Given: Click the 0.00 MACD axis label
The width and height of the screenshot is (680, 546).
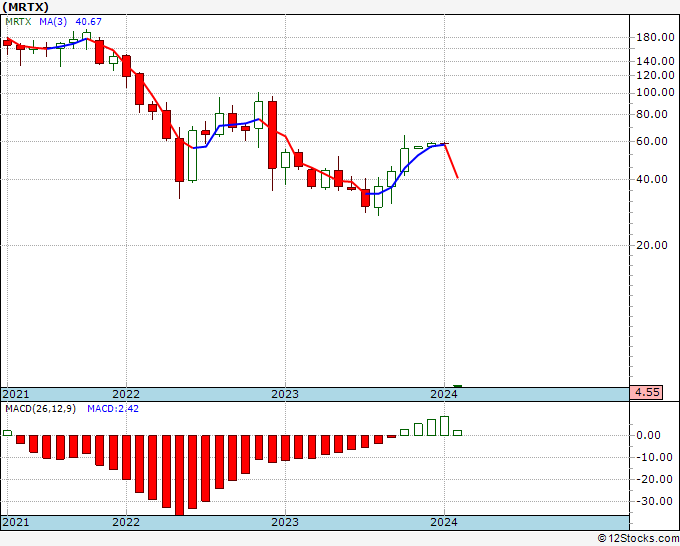Looking at the screenshot, I should pos(648,435).
